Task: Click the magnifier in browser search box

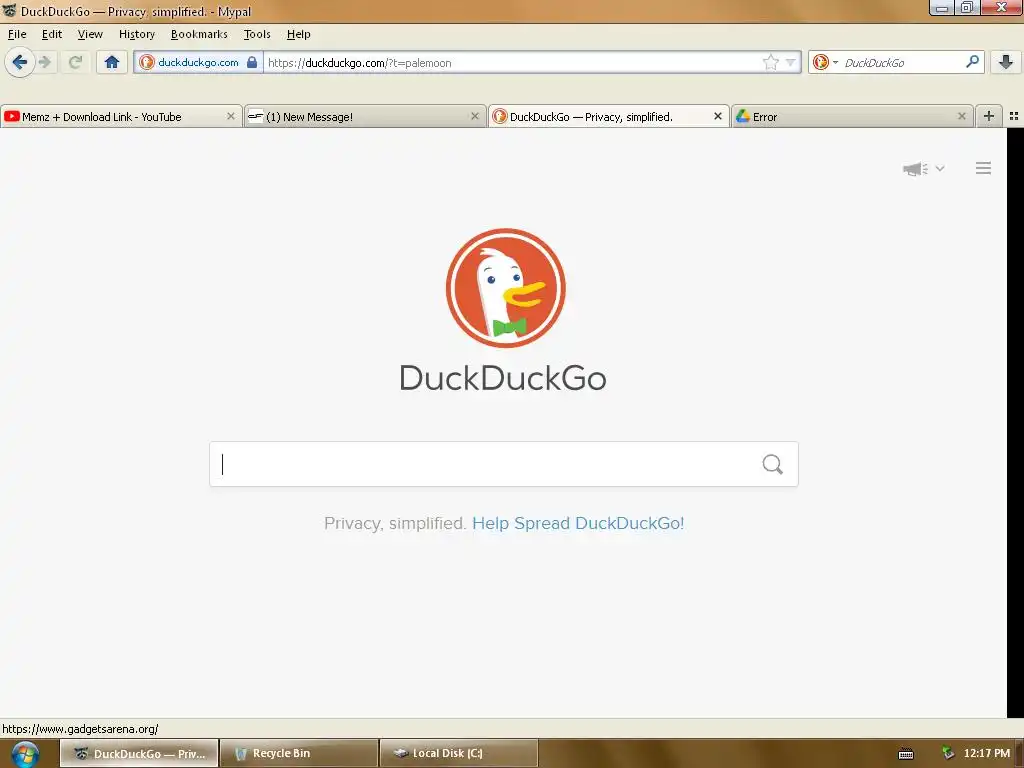Action: click(972, 62)
